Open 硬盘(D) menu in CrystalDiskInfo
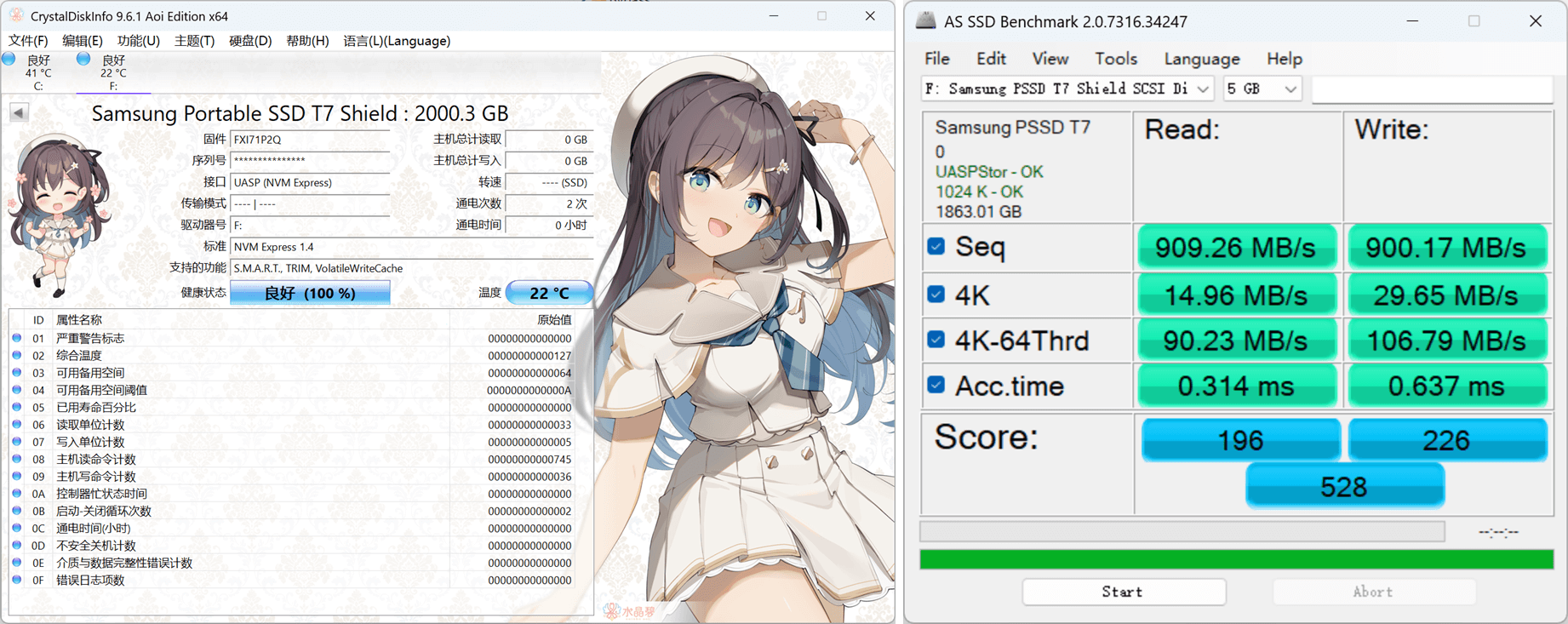 (251, 41)
